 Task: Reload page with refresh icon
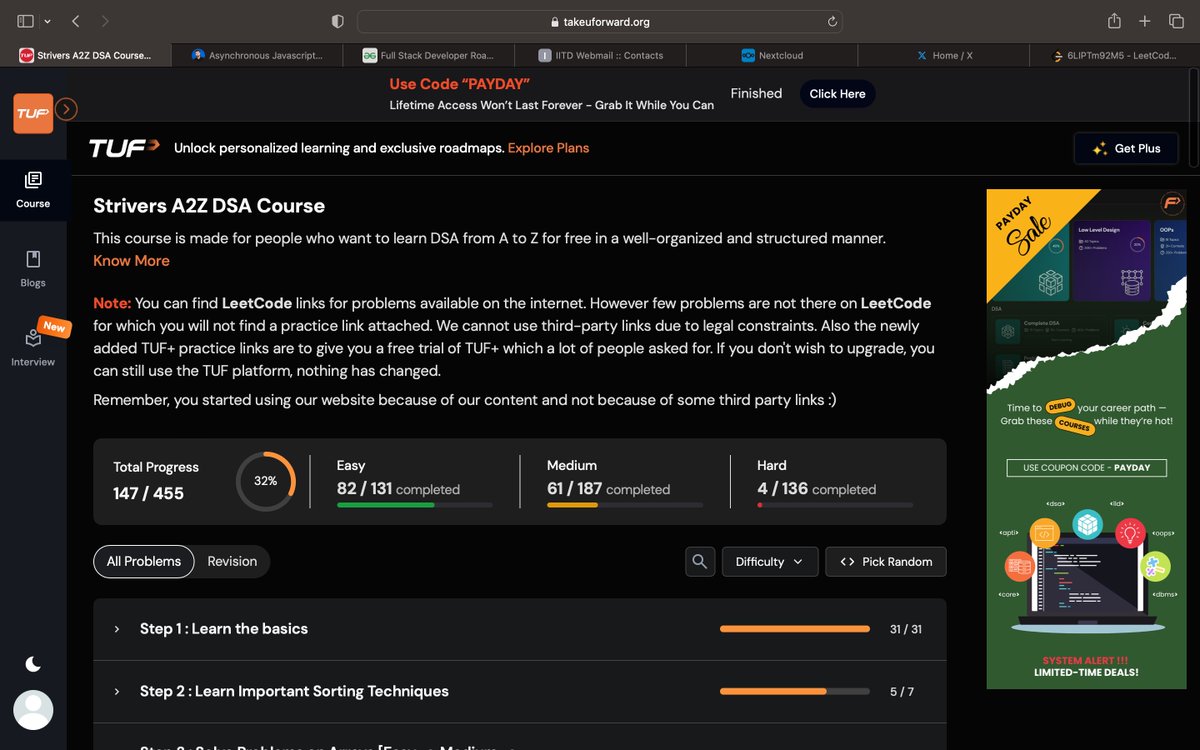point(831,21)
